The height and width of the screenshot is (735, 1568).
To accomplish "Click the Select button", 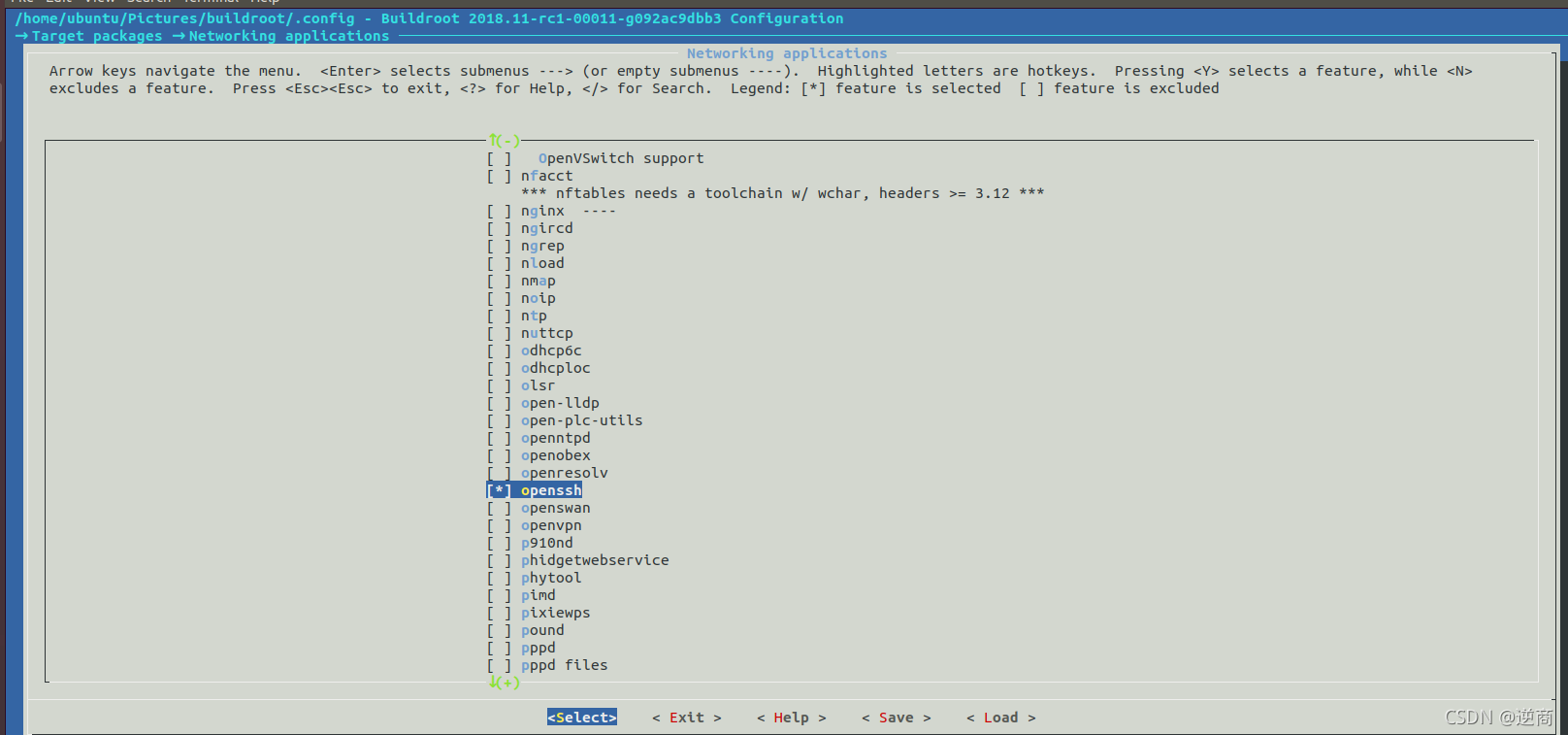I will click(x=582, y=718).
